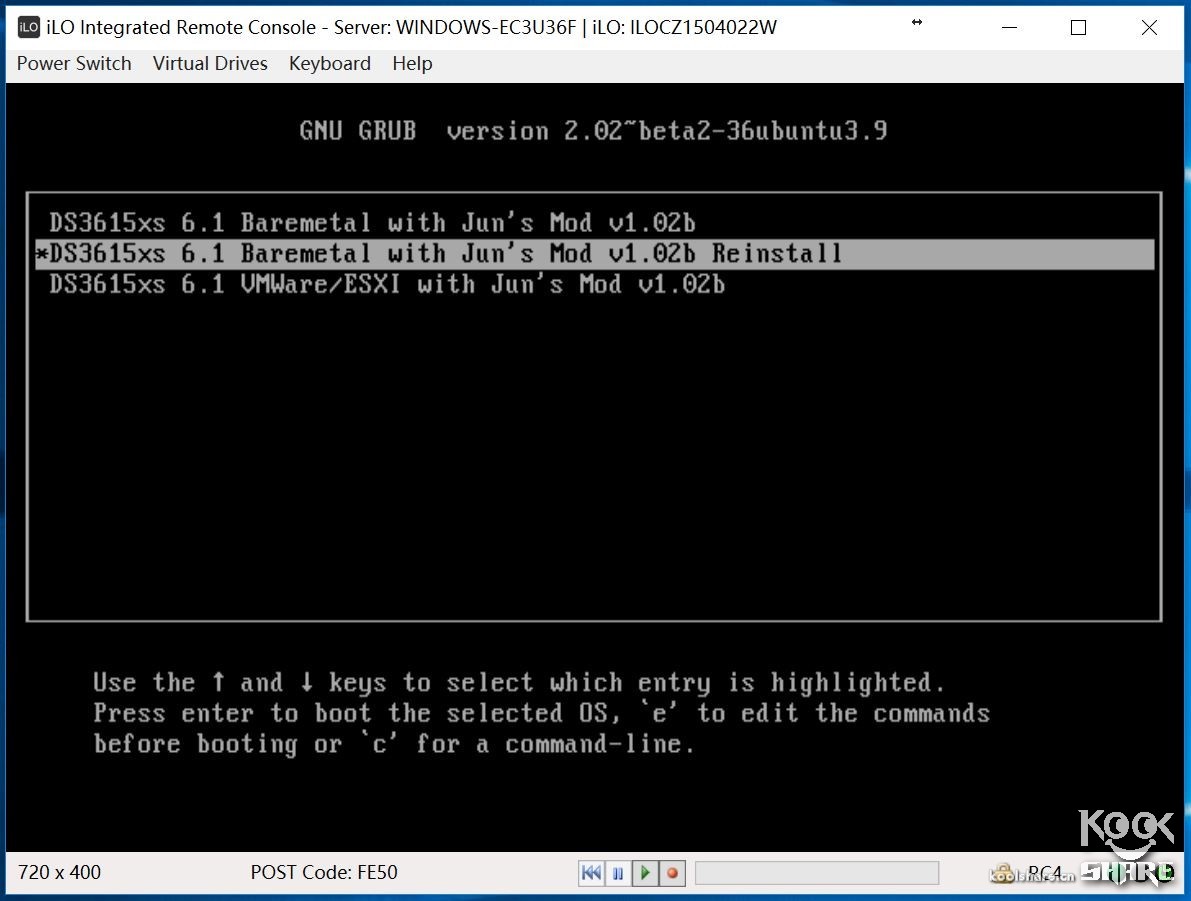Click the skip-to-start playback button
The width and height of the screenshot is (1191, 901).
[x=592, y=873]
